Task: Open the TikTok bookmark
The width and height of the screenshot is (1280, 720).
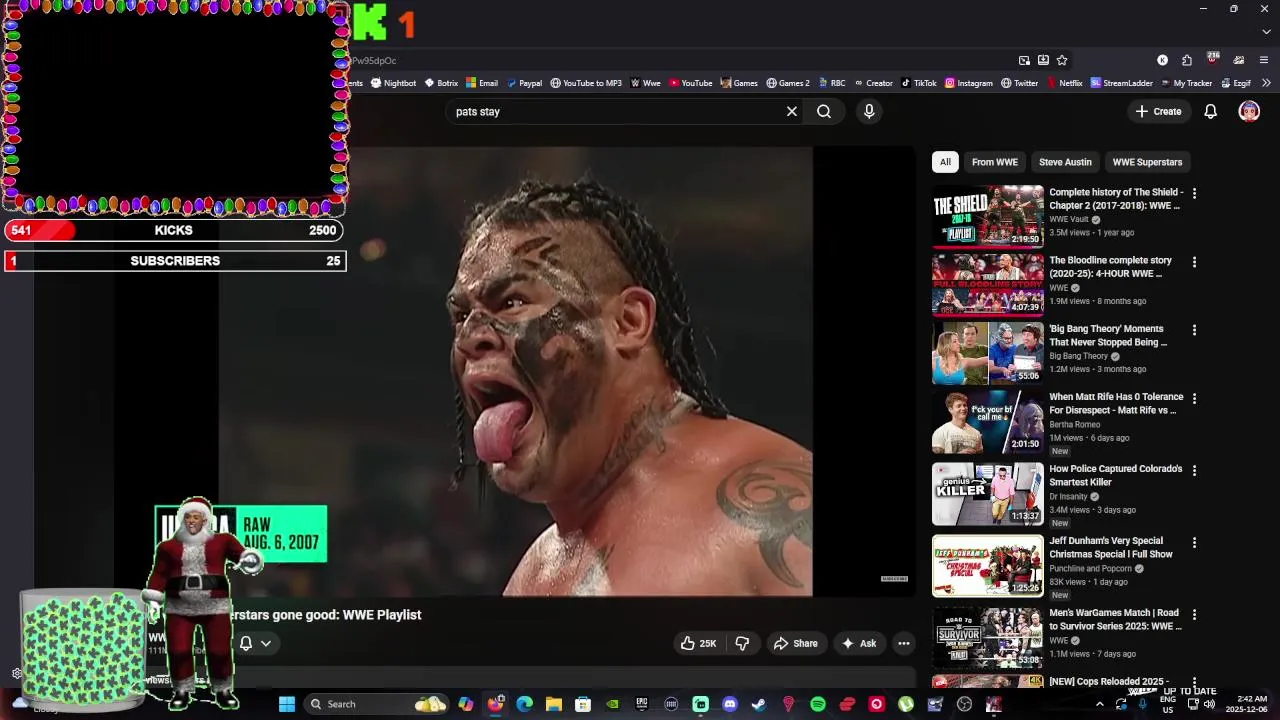Action: coord(918,83)
